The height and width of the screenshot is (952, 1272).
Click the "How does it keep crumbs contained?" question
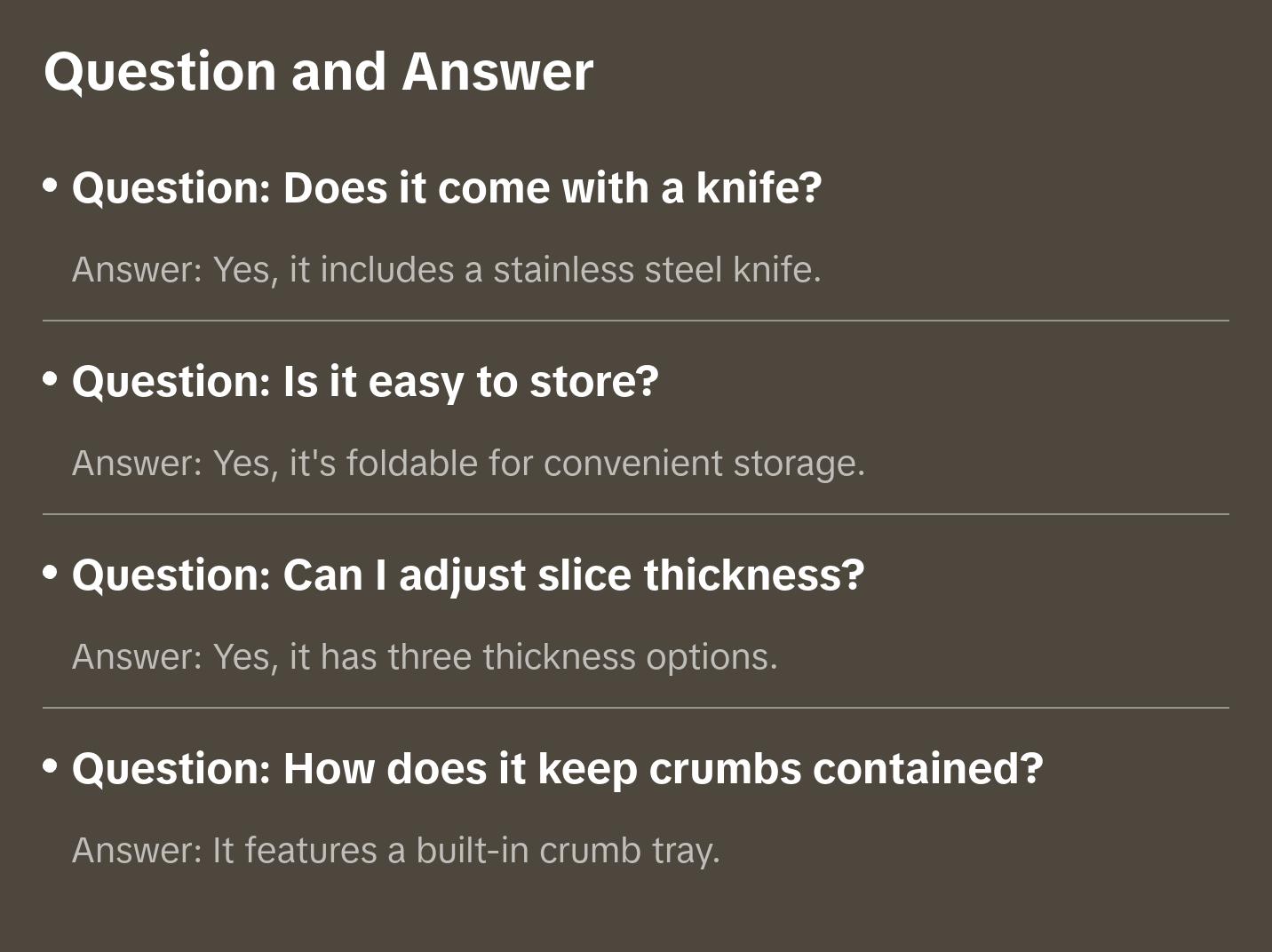point(557,769)
